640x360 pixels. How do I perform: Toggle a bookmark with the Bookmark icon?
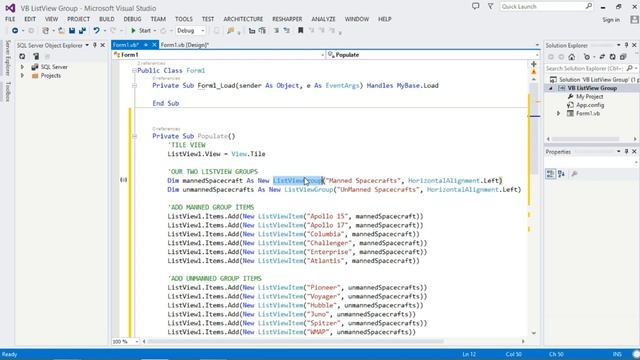click(300, 31)
